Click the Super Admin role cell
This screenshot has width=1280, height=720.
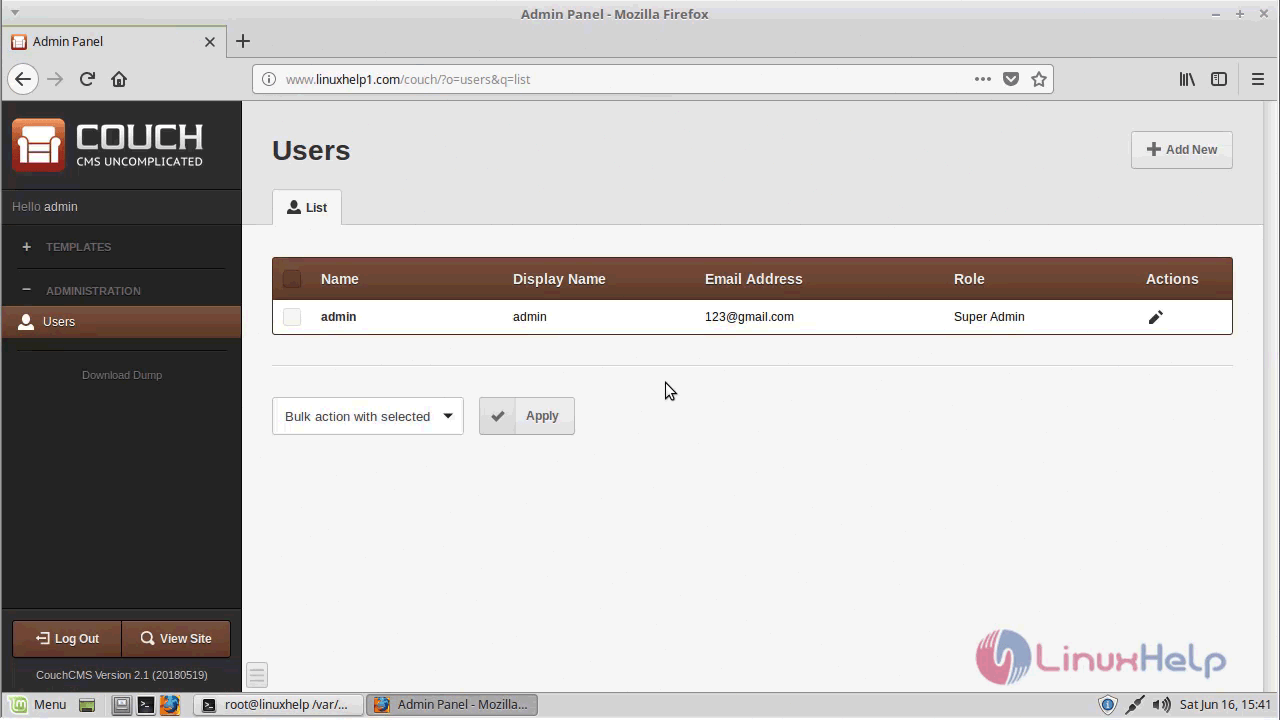[x=989, y=317]
